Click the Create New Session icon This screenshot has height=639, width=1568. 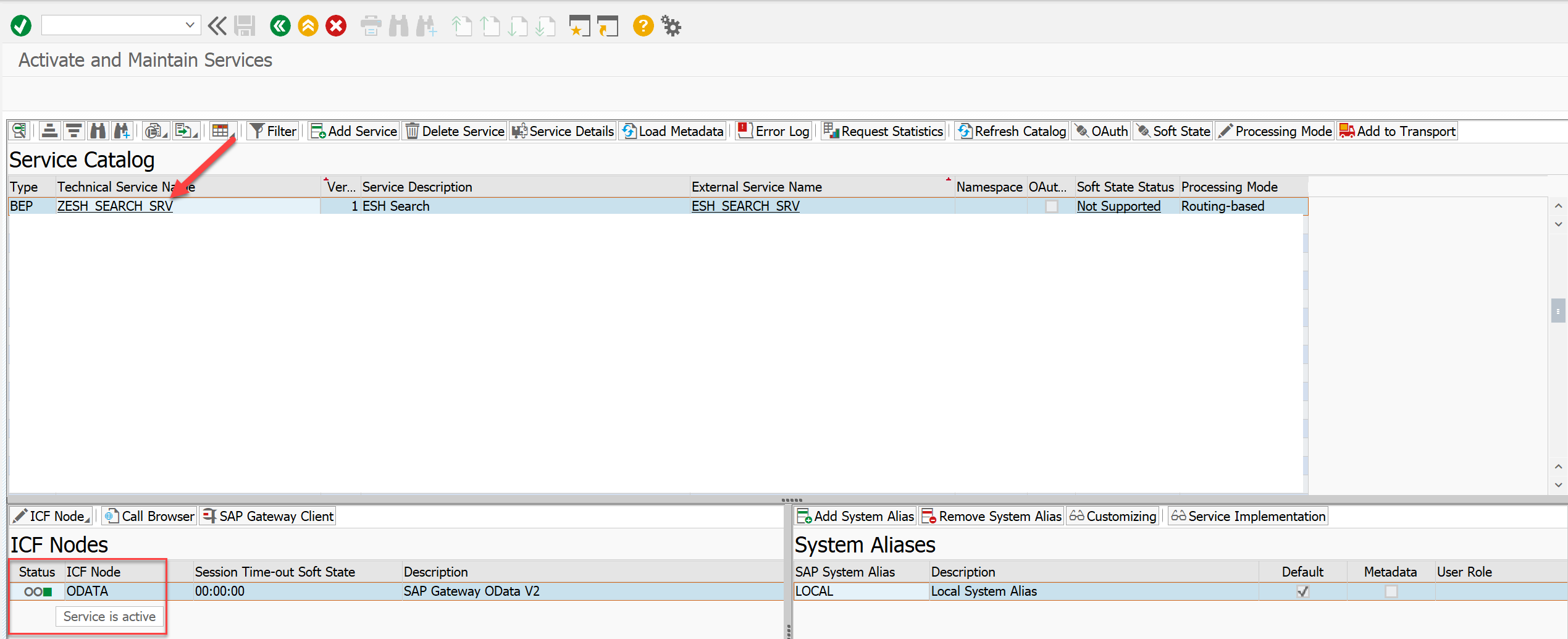pyautogui.click(x=579, y=26)
